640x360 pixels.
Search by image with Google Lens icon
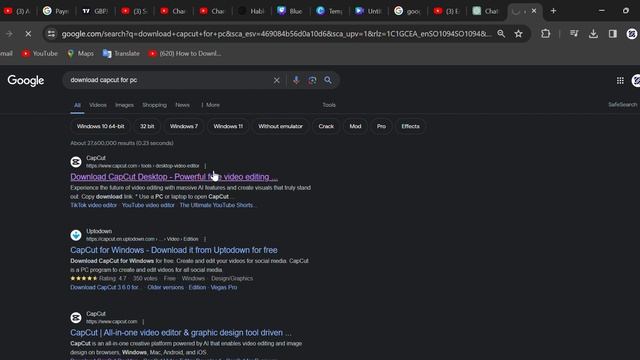coord(312,80)
